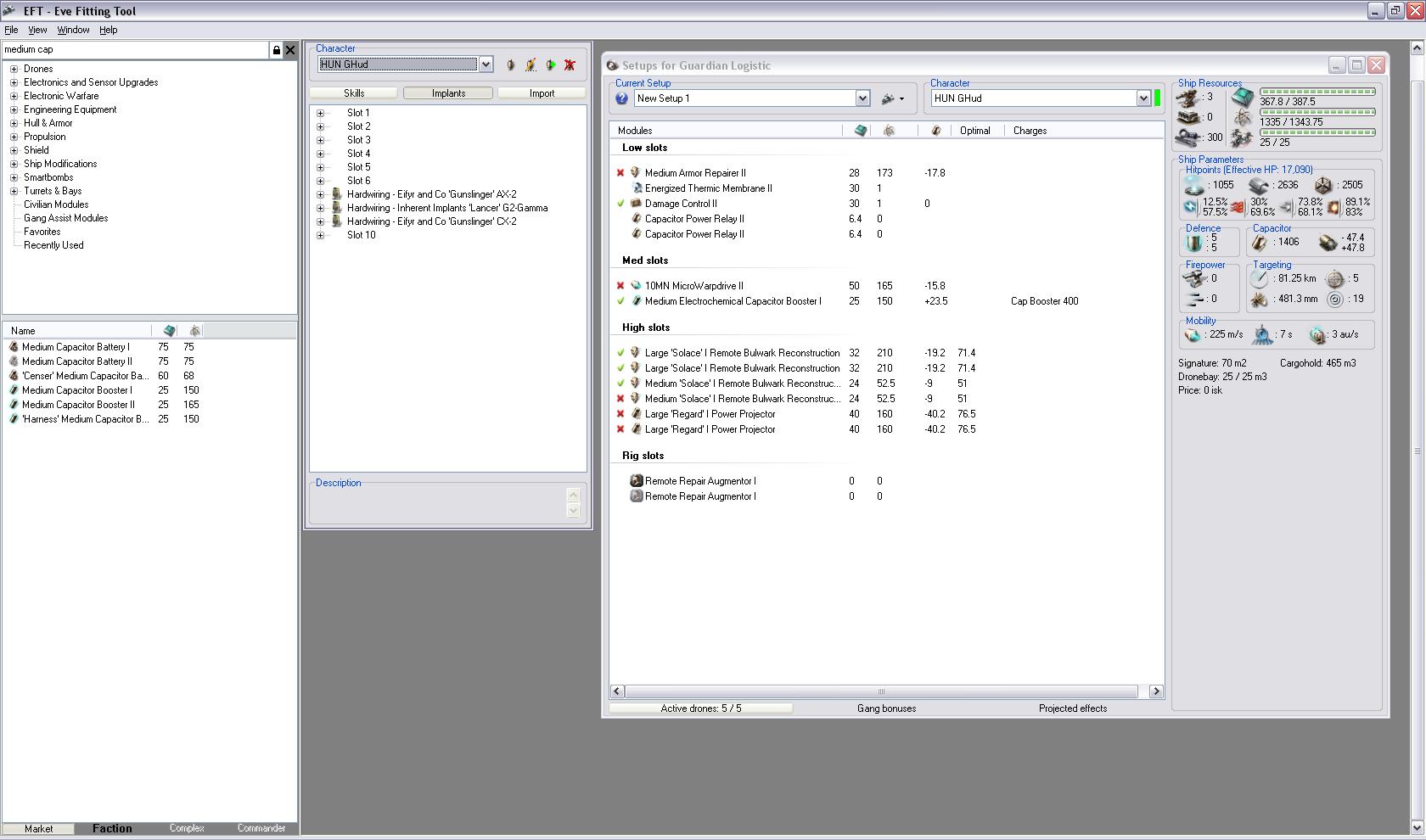Click the module list horizontal scrollbar
Viewport: 1426px width, 840px height.
886,692
